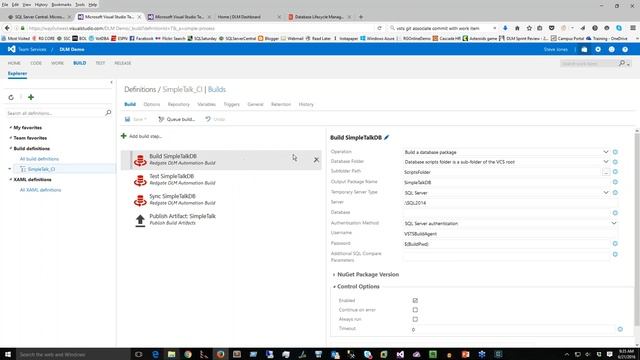Open the All XAML definitions link
The image size is (640, 360).
(x=40, y=190)
